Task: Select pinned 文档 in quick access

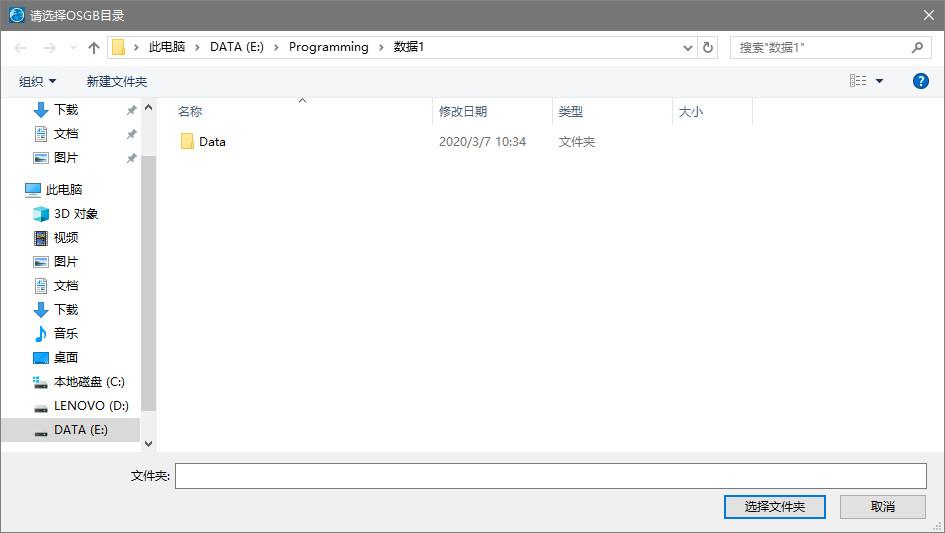Action: (66, 134)
